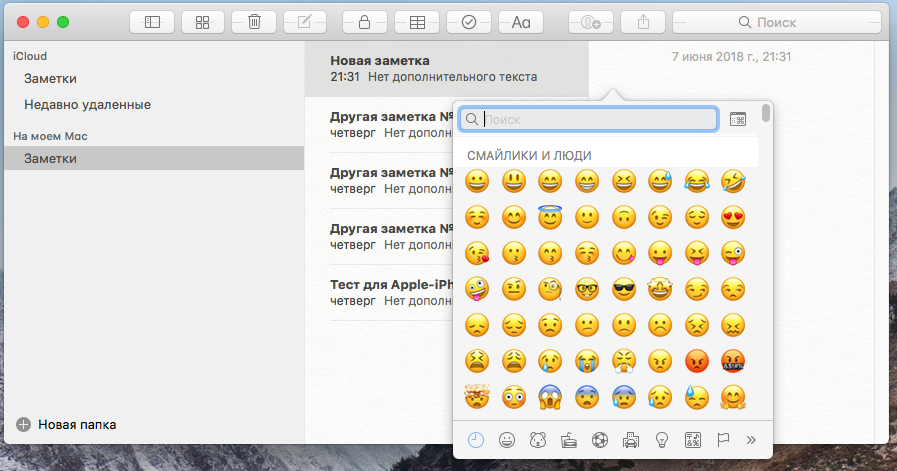This screenshot has height=471, width=897.
Task: Switch to symbols emoji tab
Action: pos(693,440)
